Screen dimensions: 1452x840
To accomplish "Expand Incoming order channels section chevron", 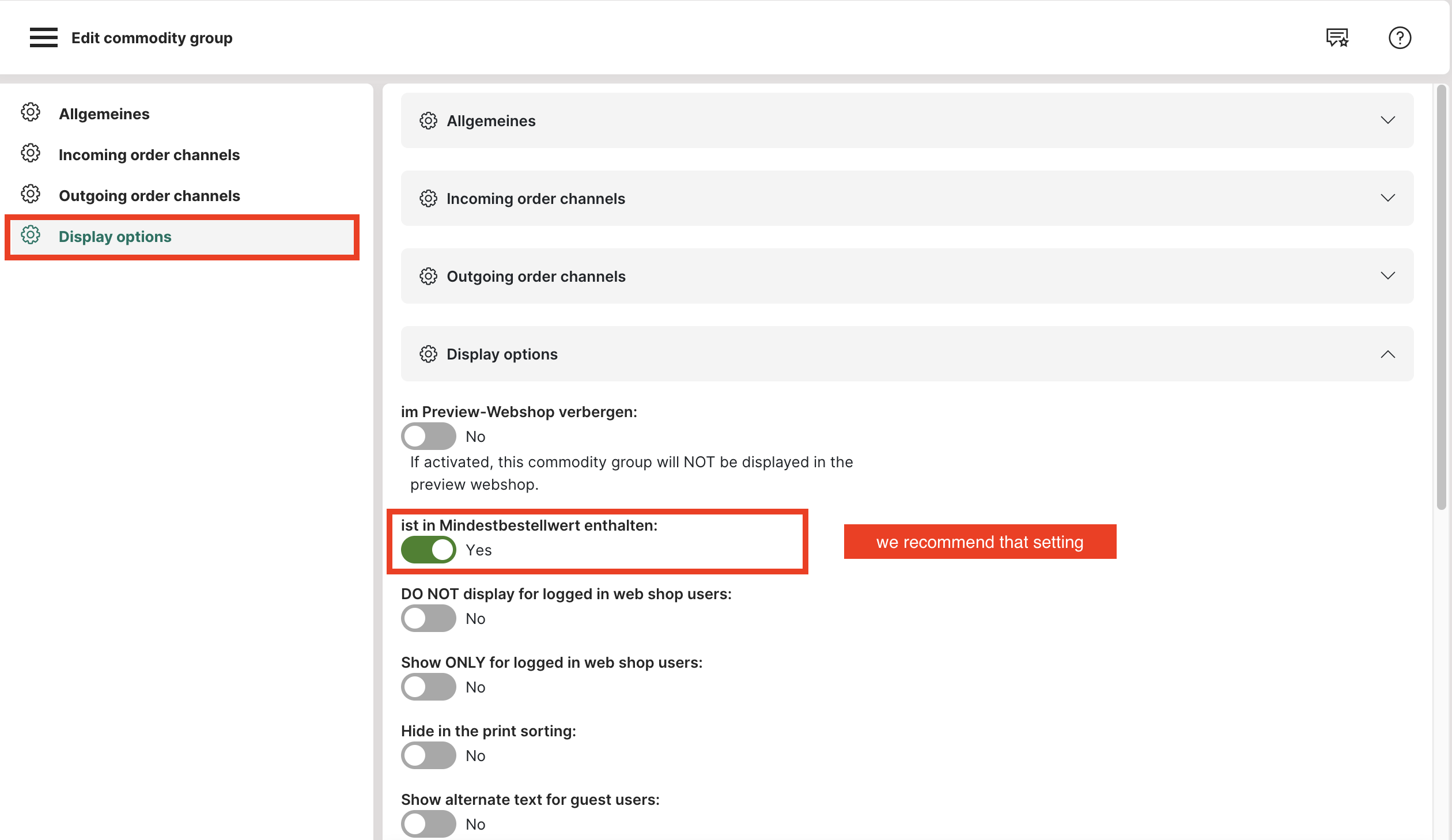I will pyautogui.click(x=1387, y=198).
